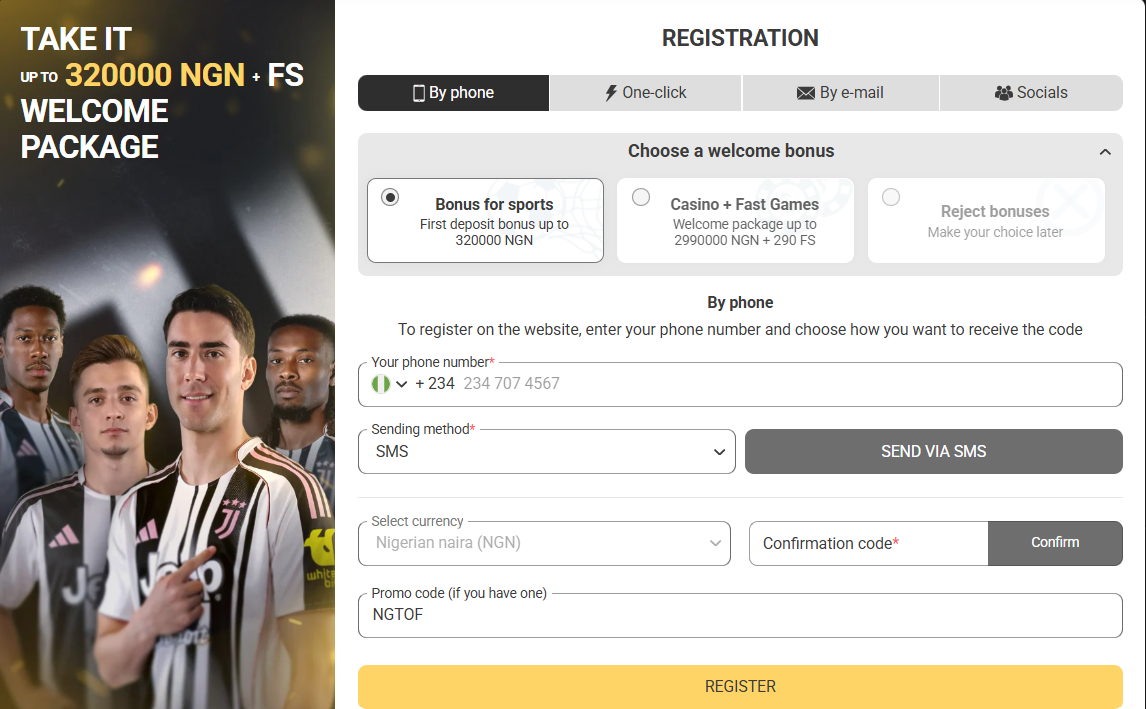Click the Nigerian flag country icon

(381, 384)
